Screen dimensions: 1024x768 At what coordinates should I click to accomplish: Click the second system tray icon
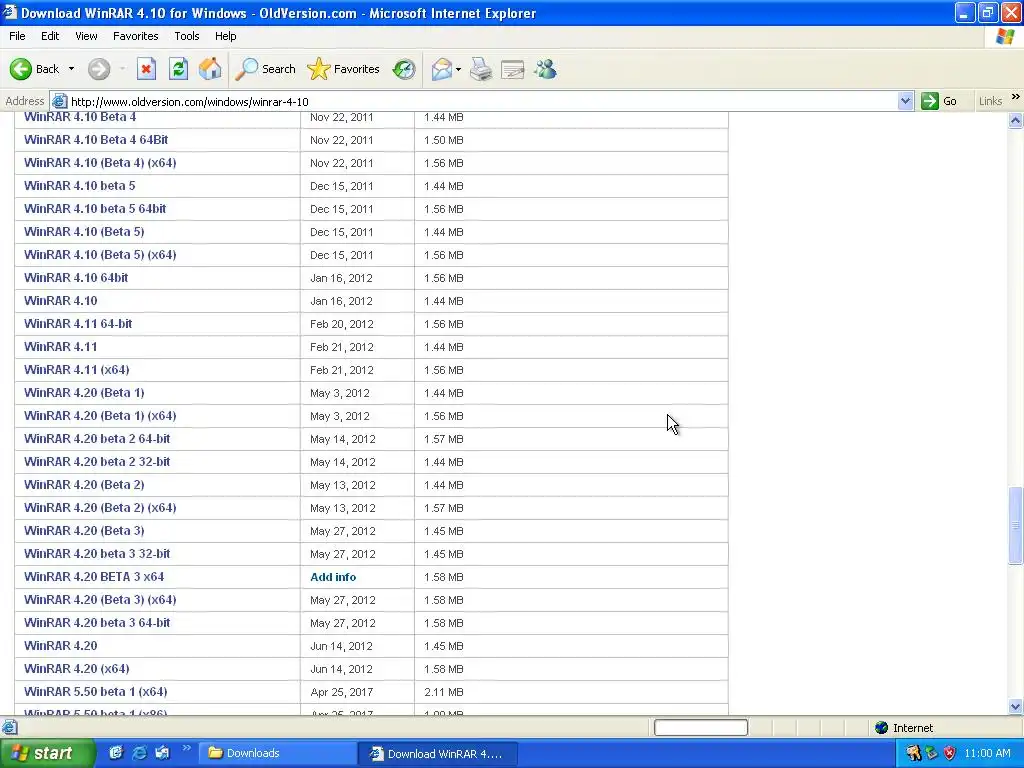pyautogui.click(x=932, y=753)
